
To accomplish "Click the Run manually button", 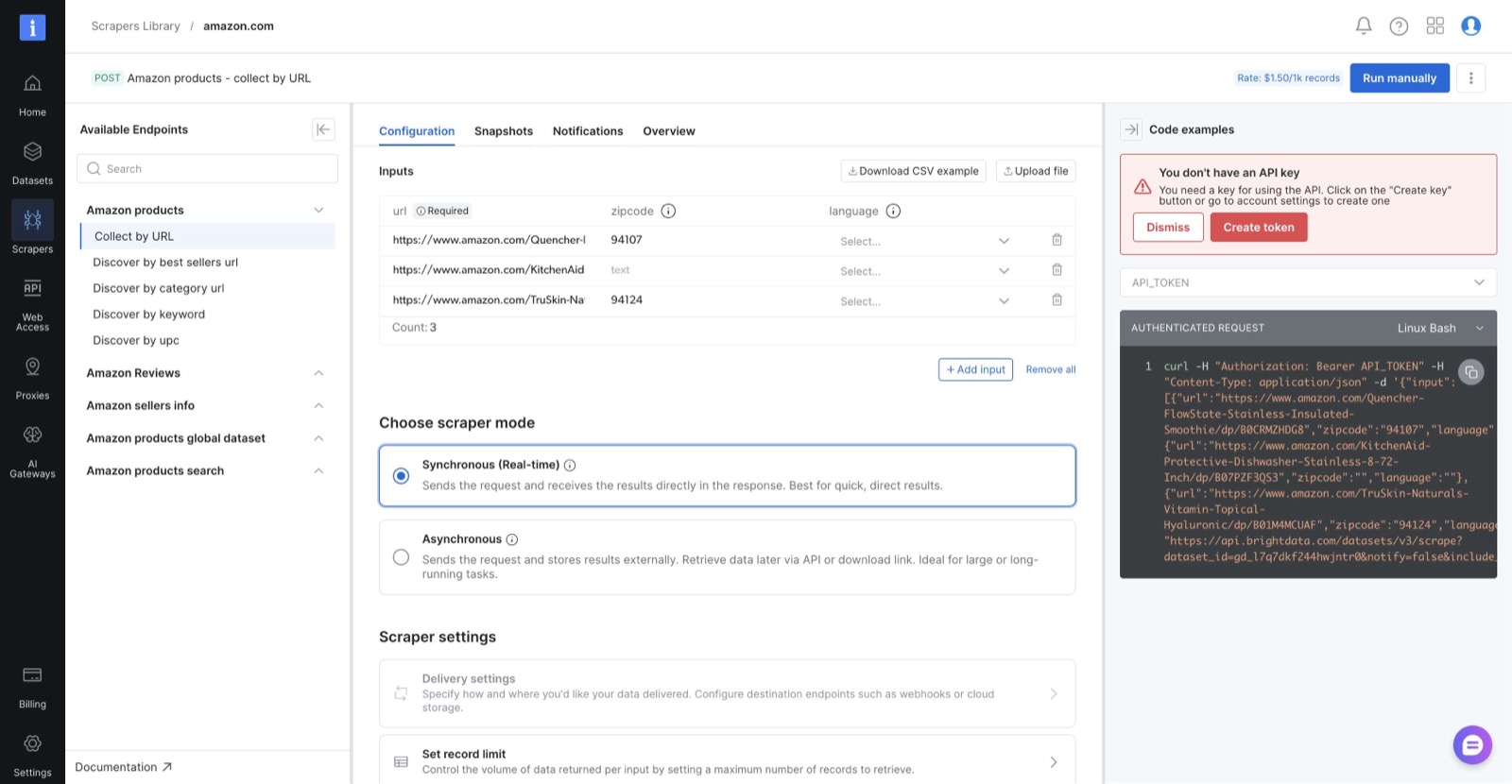I will [1400, 78].
